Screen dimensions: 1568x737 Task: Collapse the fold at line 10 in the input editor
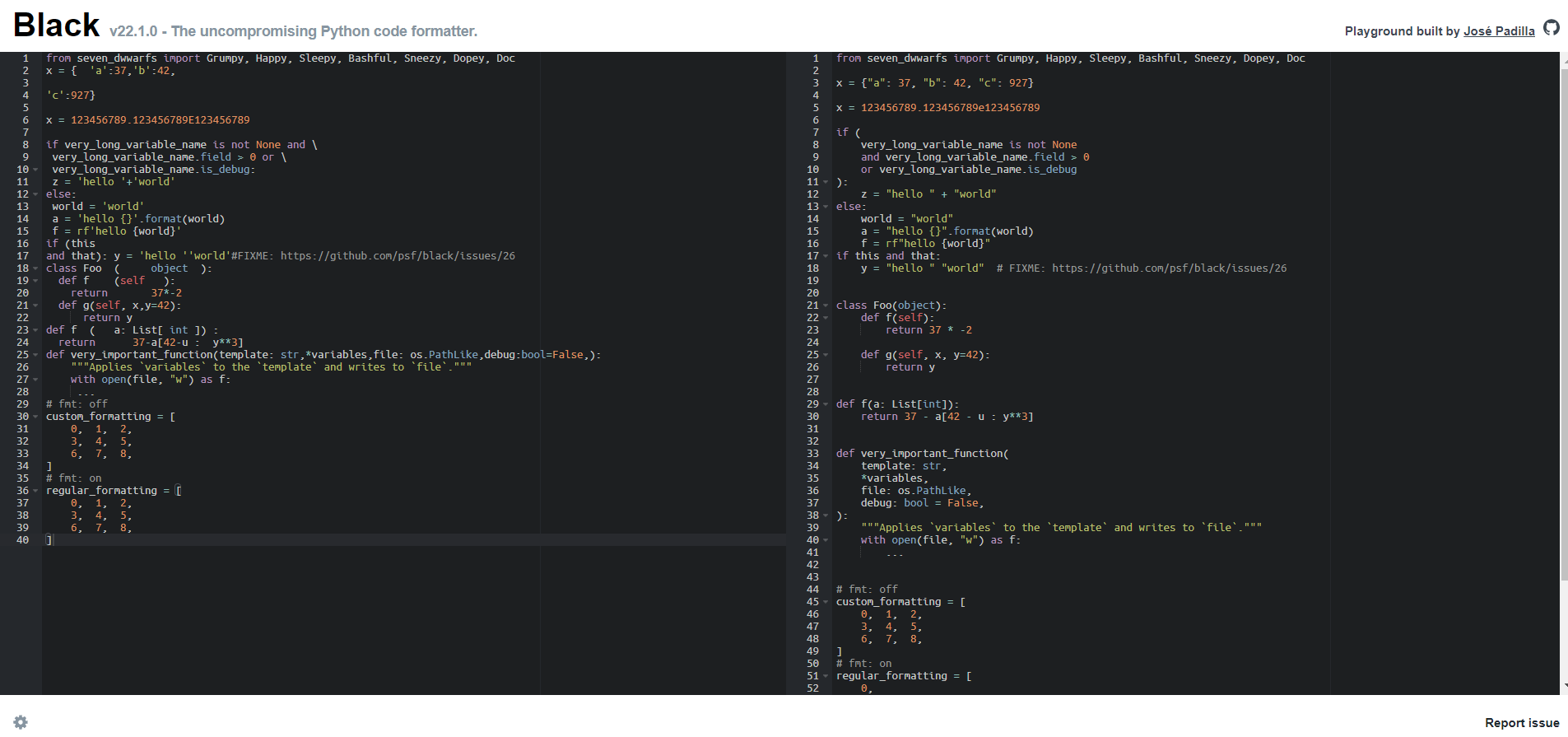point(35,170)
